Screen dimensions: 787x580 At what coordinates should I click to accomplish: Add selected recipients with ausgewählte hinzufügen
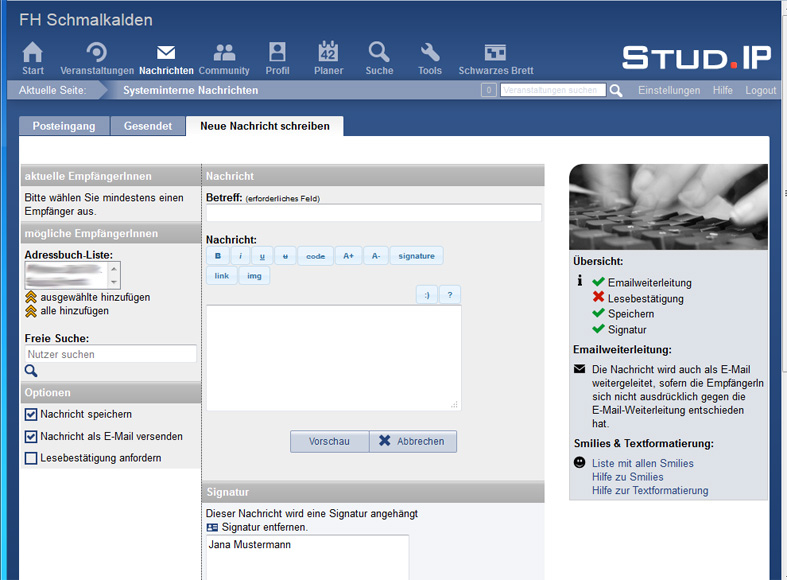coord(95,297)
